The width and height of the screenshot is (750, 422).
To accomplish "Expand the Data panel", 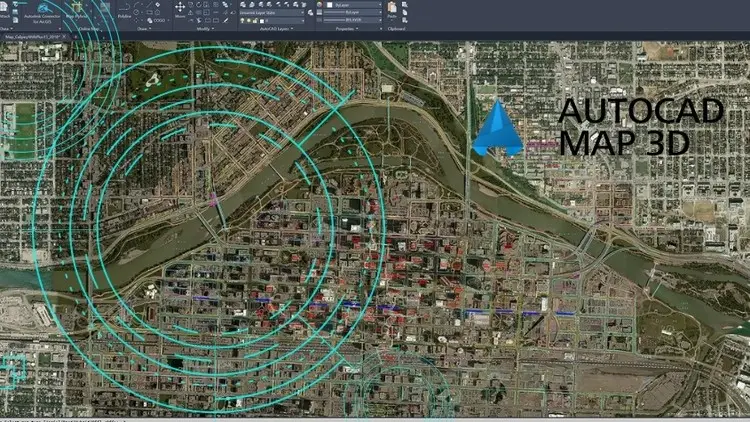I will click(6, 29).
